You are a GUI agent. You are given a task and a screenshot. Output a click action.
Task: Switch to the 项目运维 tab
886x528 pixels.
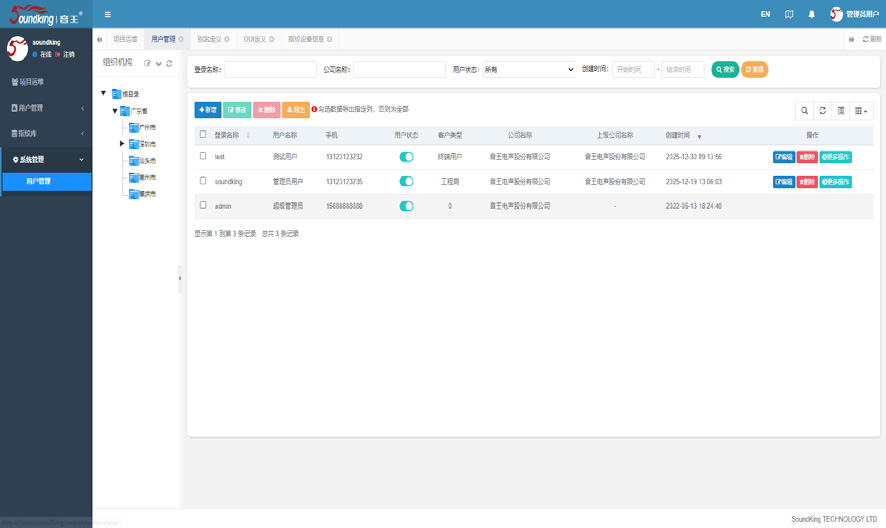[125, 39]
